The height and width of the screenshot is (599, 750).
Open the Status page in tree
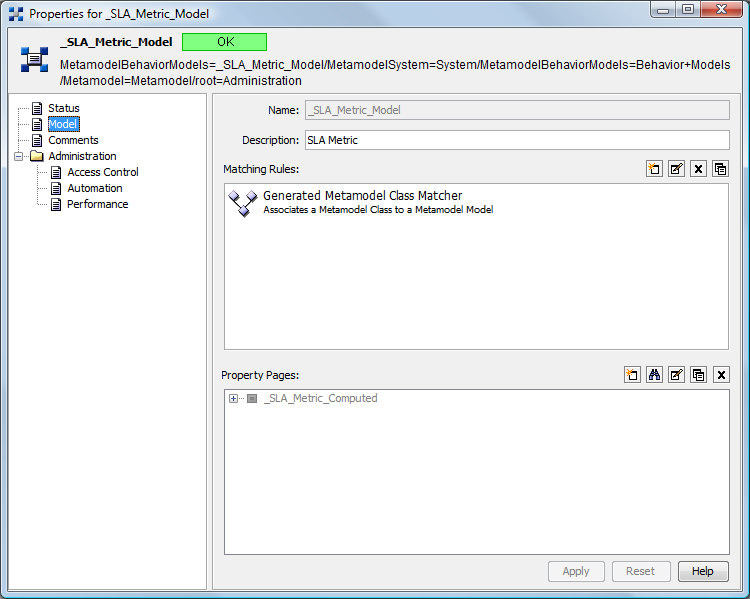coord(64,108)
